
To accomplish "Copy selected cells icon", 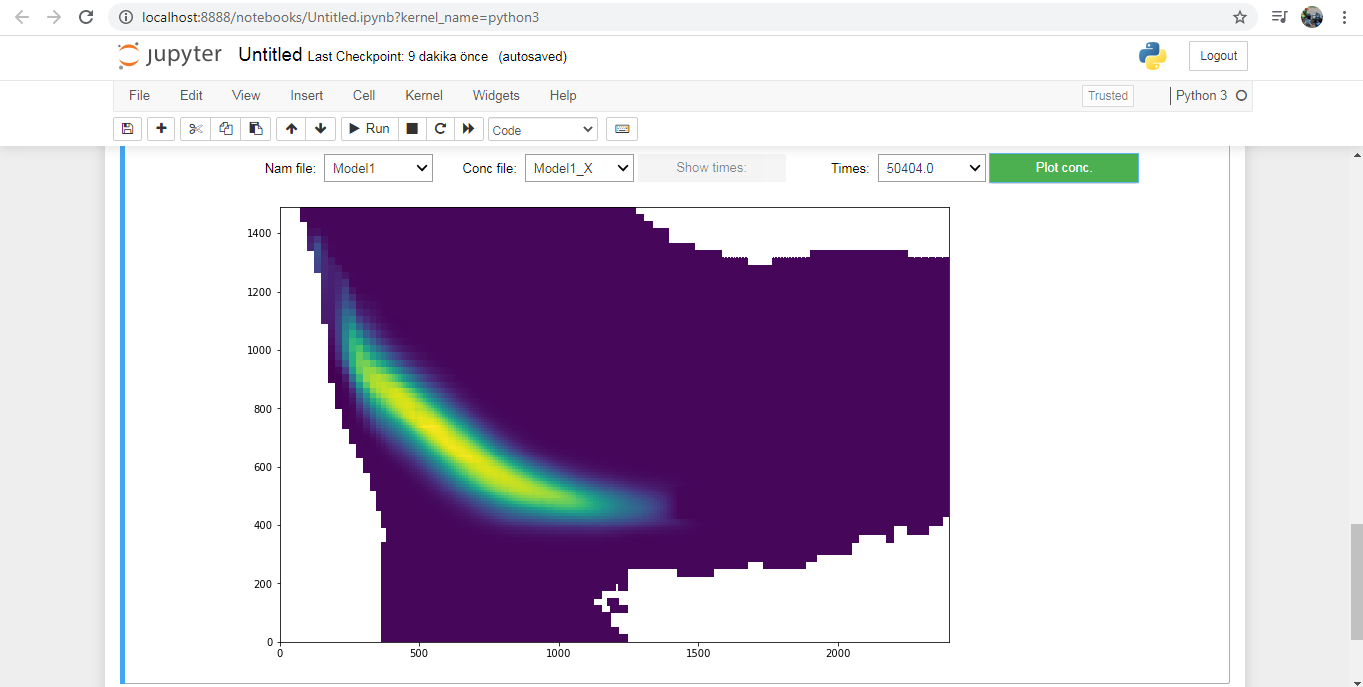I will (x=226, y=129).
